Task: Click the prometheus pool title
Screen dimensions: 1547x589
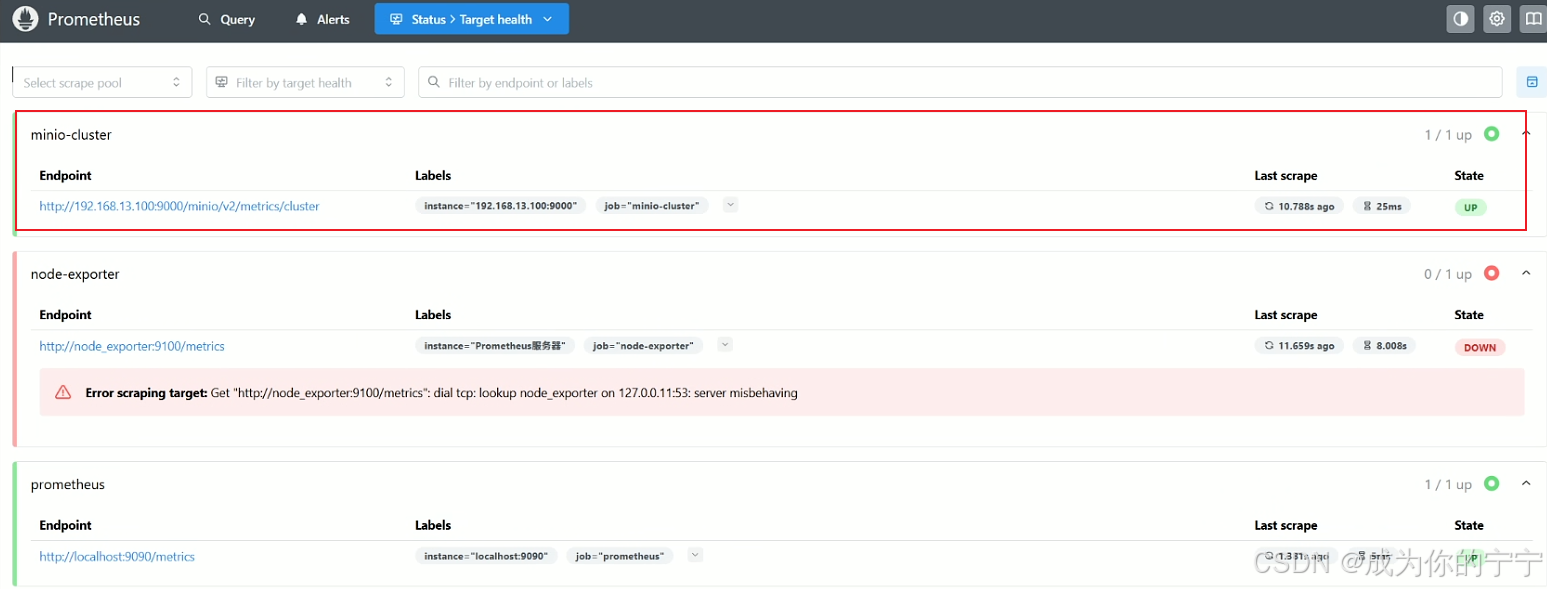Action: tap(68, 484)
